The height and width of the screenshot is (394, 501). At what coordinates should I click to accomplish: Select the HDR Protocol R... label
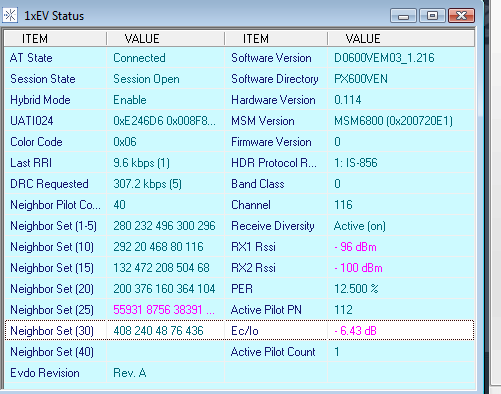274,163
